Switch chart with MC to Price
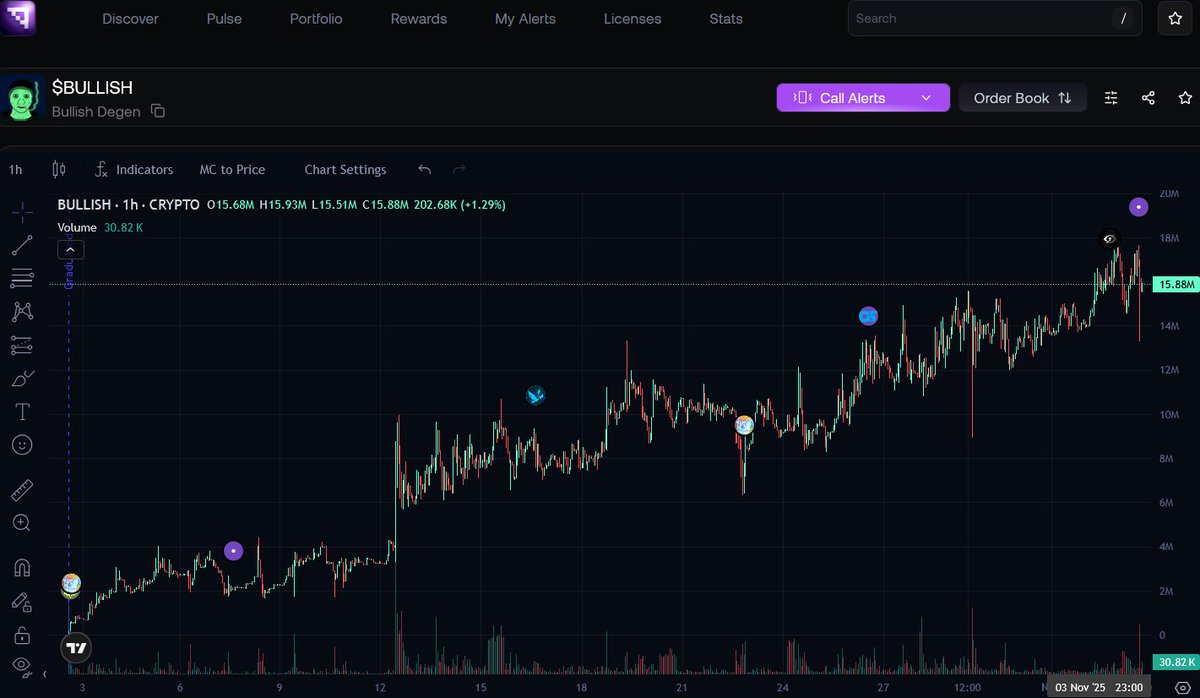The width and height of the screenshot is (1200, 698). point(232,170)
